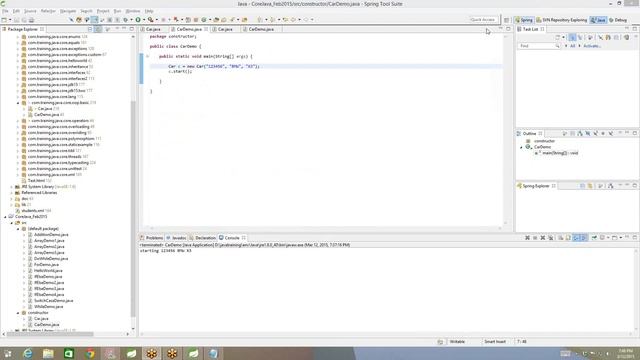640x360 pixels.
Task: Click the Forward navigation arrow in toolbar
Action: tap(306, 20)
